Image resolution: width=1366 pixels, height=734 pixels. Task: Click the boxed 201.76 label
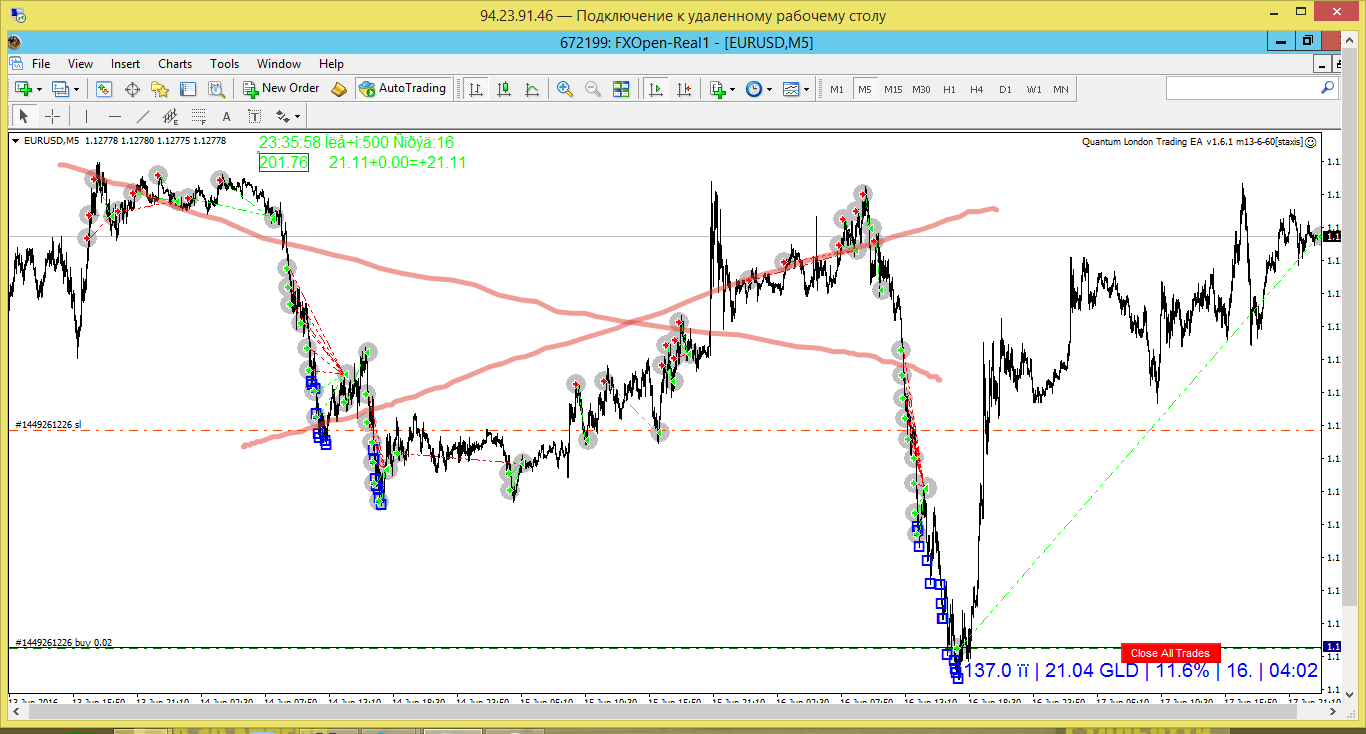pos(284,162)
